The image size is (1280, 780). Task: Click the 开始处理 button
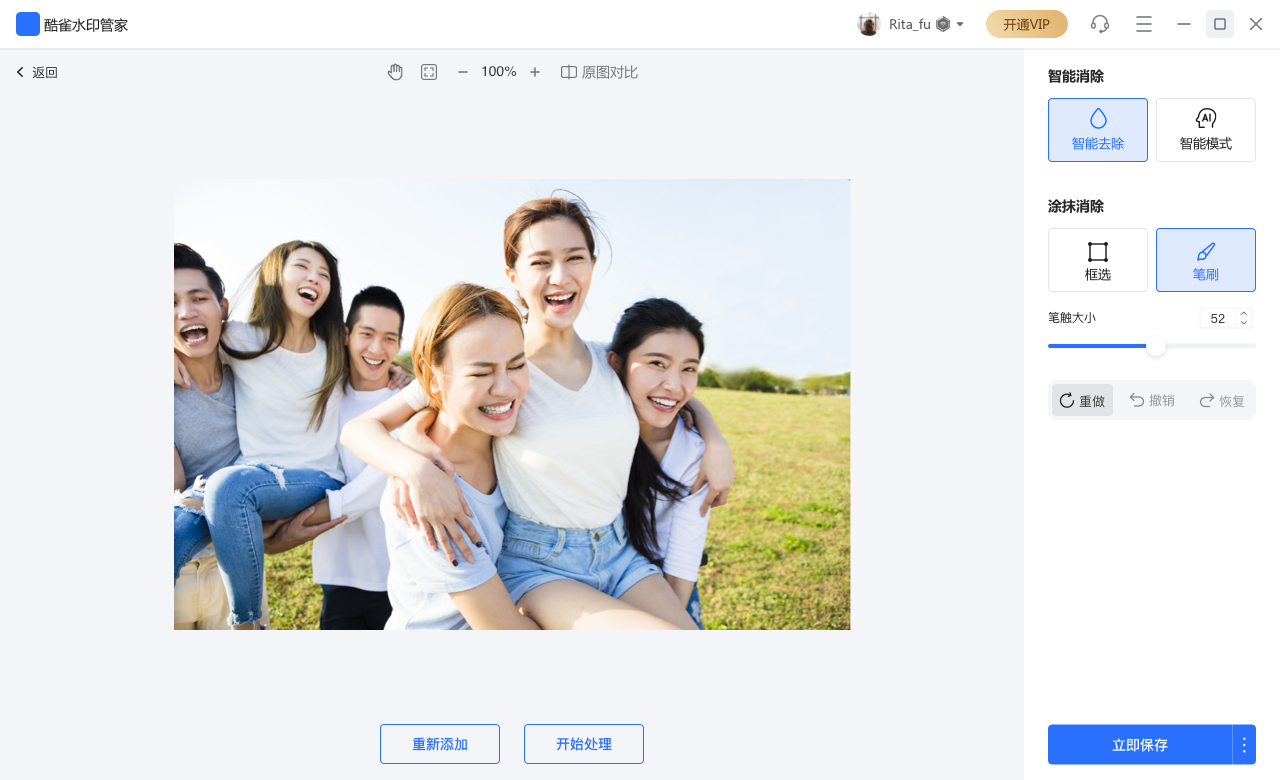click(583, 744)
